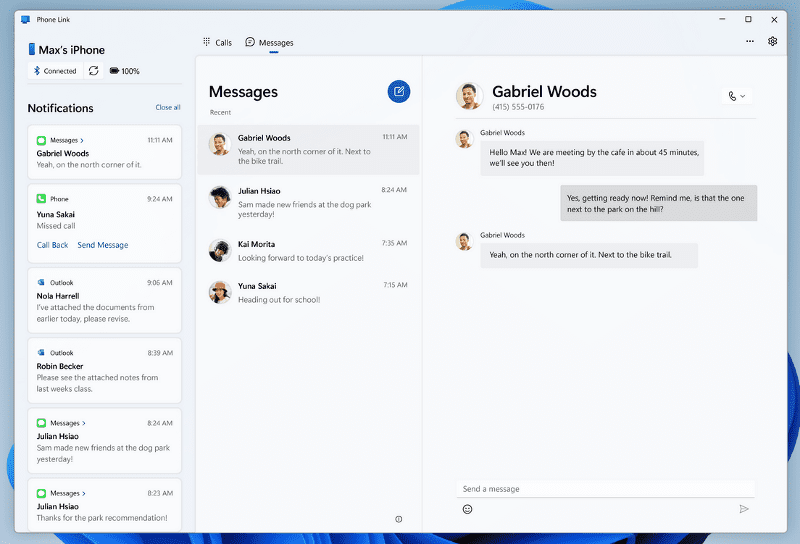The width and height of the screenshot is (800, 544).
Task: Switch to the Messages tab
Action: click(x=269, y=42)
